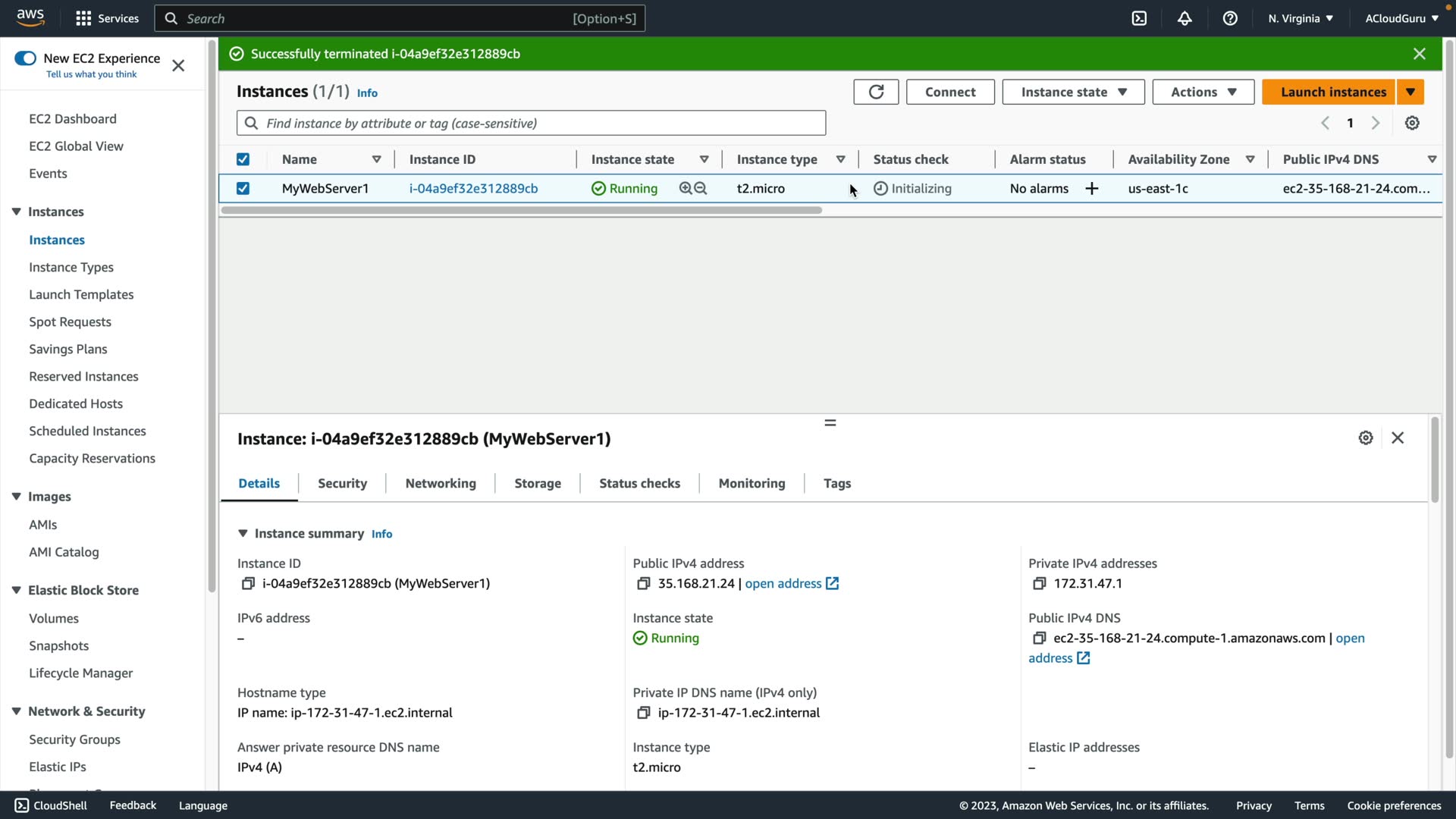Click the Find instance search field
This screenshot has height=819, width=1456.
pyautogui.click(x=531, y=123)
